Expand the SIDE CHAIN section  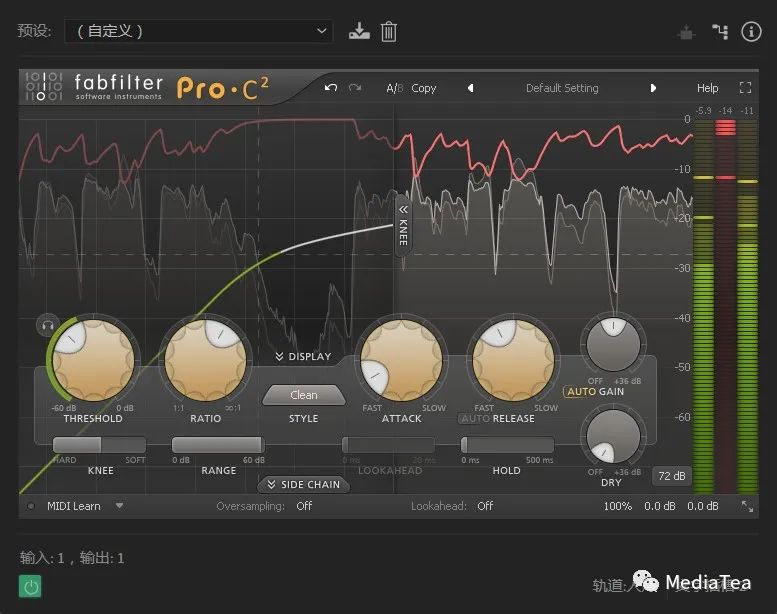tap(303, 485)
